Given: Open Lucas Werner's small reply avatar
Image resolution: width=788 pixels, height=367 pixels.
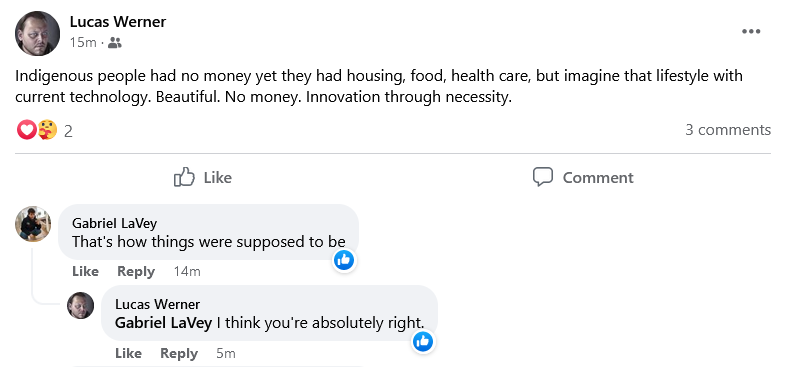Looking at the screenshot, I should (x=80, y=306).
